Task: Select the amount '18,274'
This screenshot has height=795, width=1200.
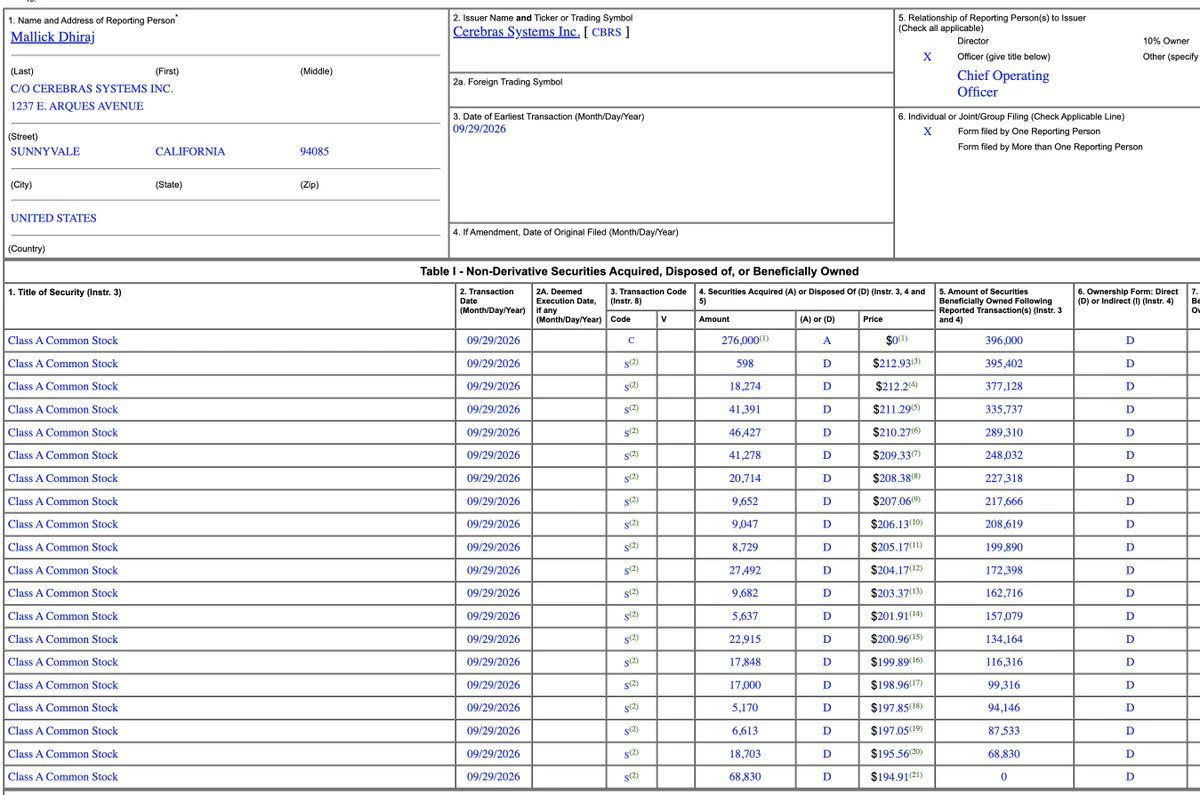Action: pyautogui.click(x=743, y=386)
